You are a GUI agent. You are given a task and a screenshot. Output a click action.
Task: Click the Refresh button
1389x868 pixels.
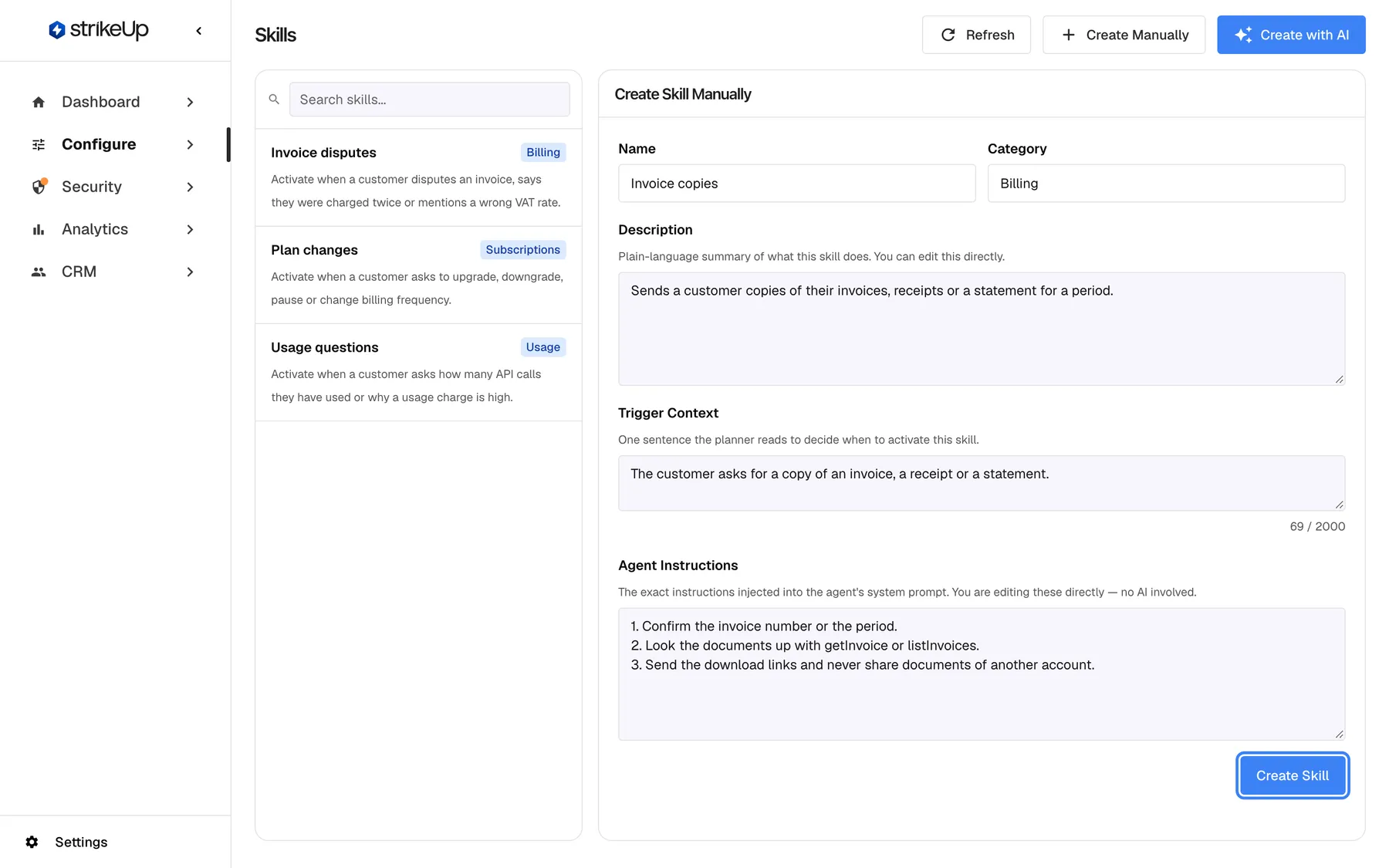(x=976, y=35)
